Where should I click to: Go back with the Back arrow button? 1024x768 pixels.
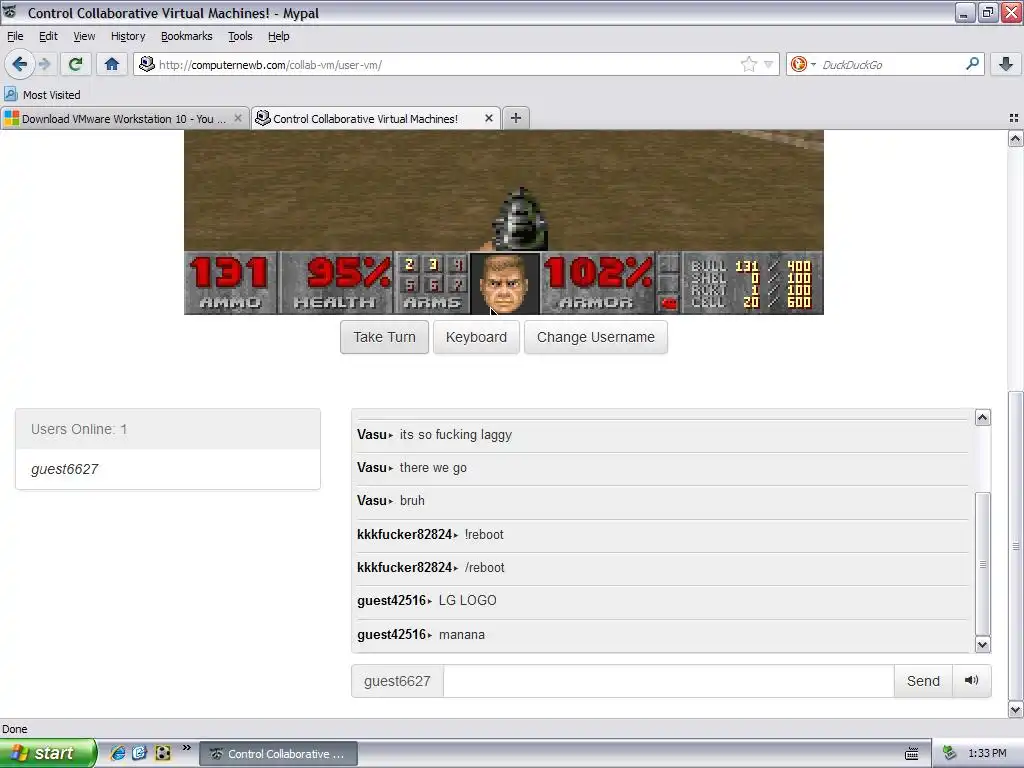[x=20, y=64]
